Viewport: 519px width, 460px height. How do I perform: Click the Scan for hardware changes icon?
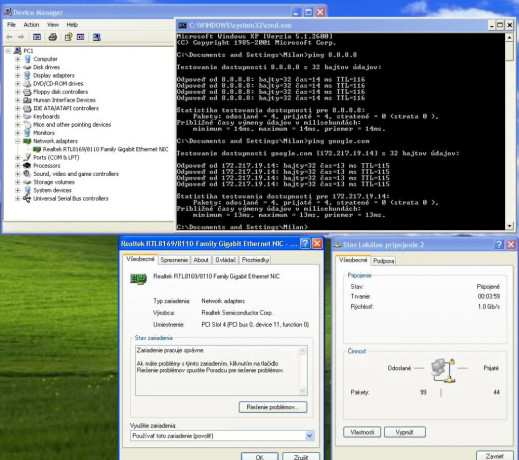[x=97, y=37]
